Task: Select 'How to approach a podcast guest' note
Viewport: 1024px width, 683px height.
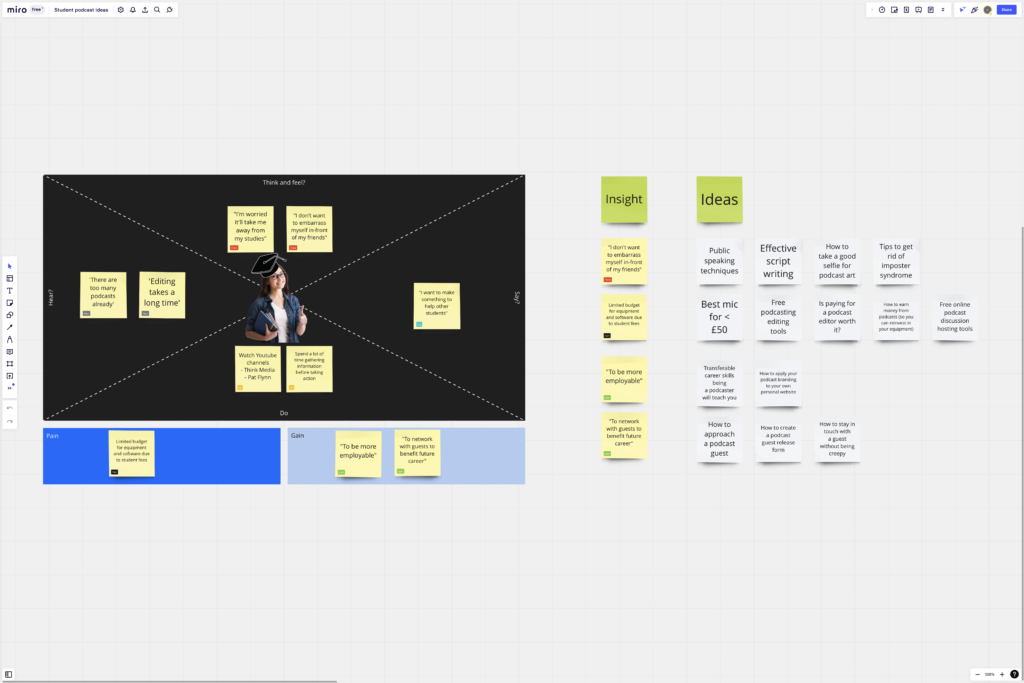Action: click(719, 439)
